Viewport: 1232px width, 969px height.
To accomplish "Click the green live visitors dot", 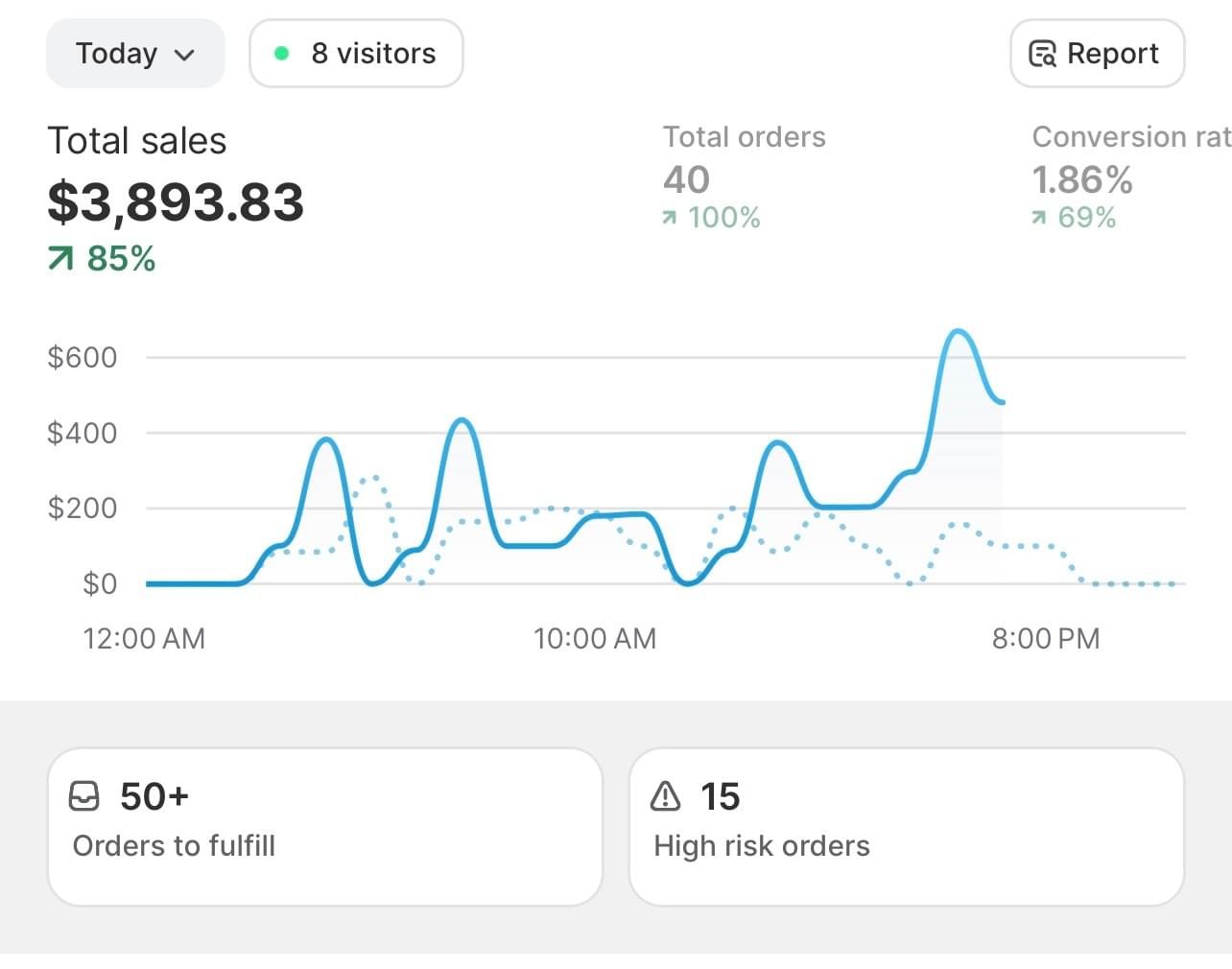I will (281, 54).
